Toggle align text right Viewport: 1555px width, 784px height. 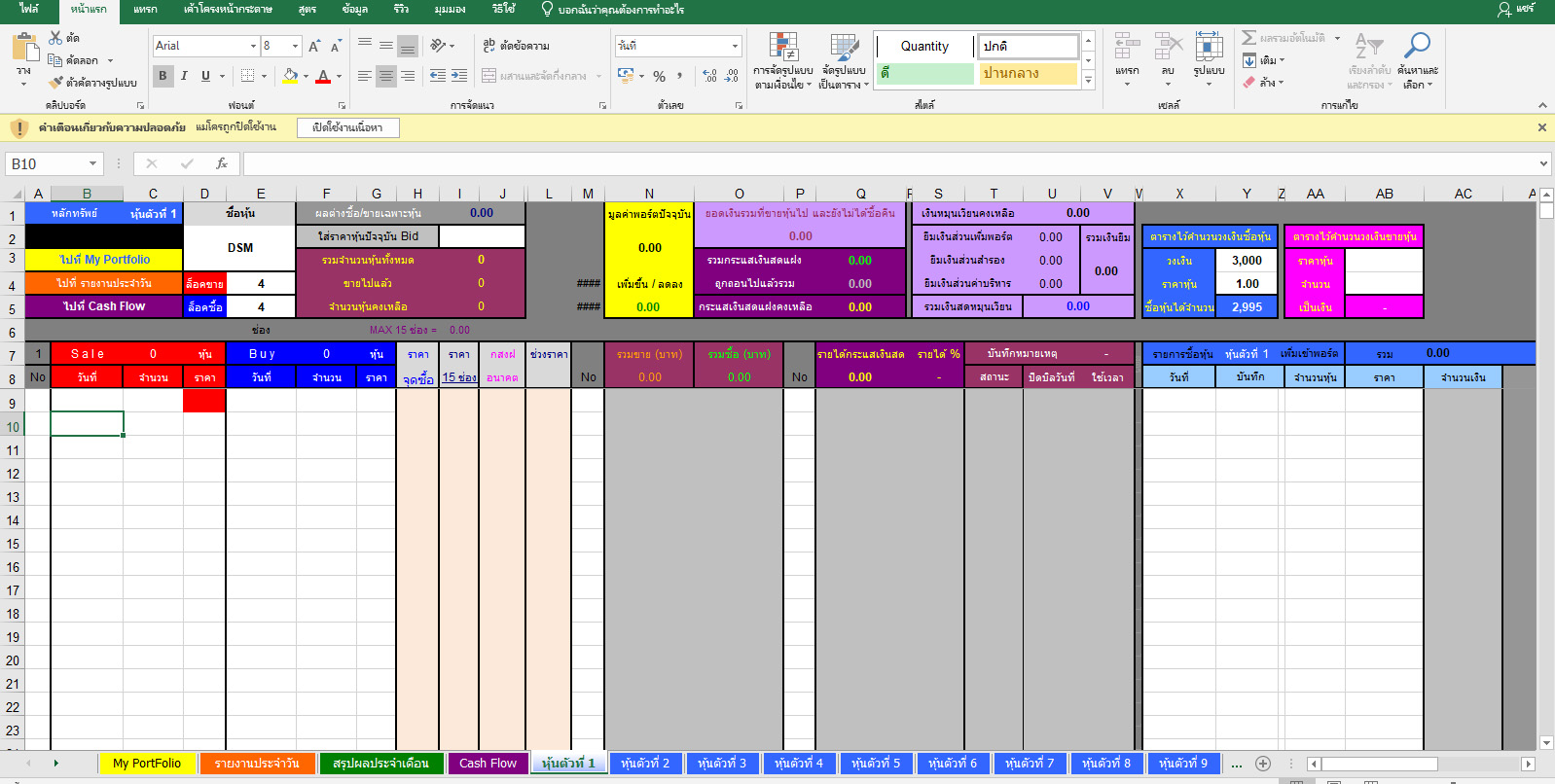(408, 75)
